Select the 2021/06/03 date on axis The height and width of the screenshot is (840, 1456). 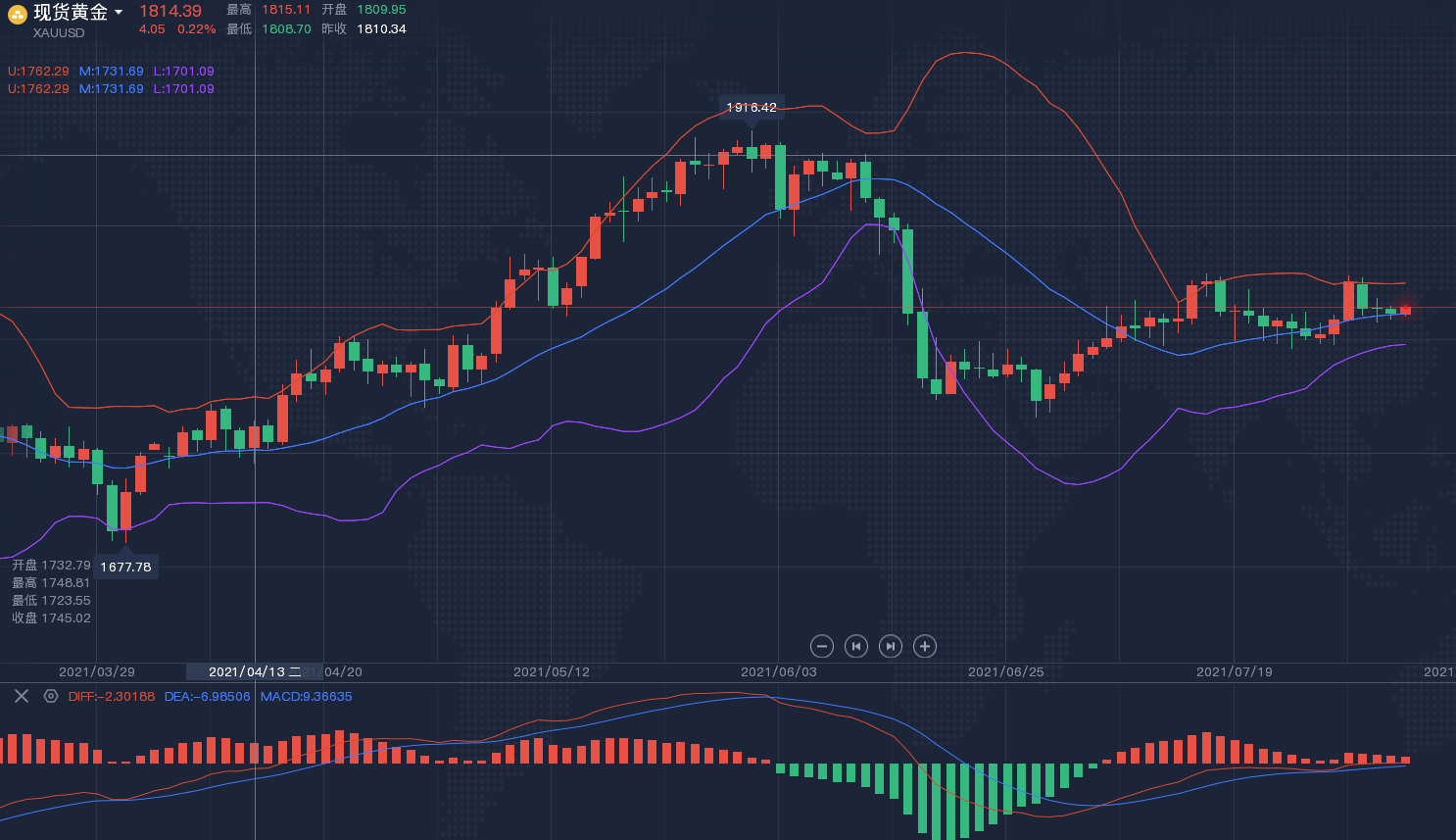point(778,671)
